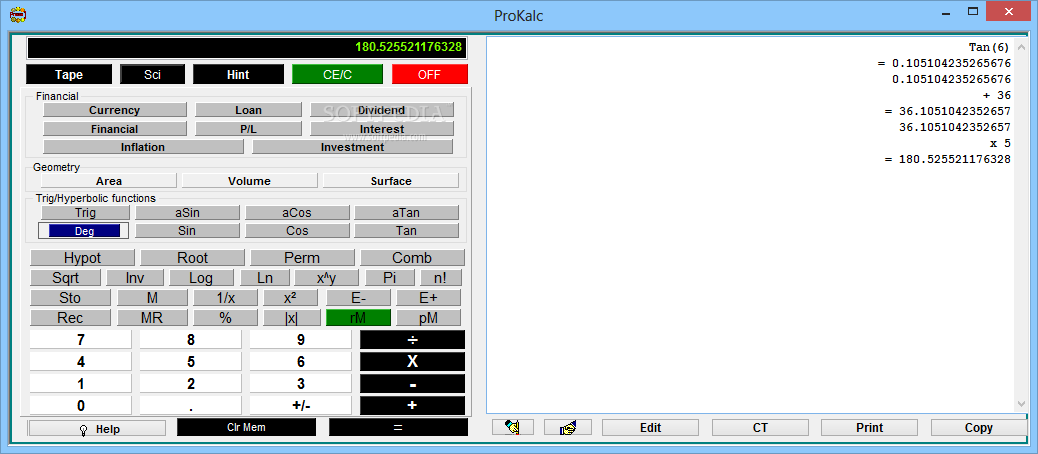Click the ÷ divide key
1038x454 pixels.
pyautogui.click(x=412, y=340)
